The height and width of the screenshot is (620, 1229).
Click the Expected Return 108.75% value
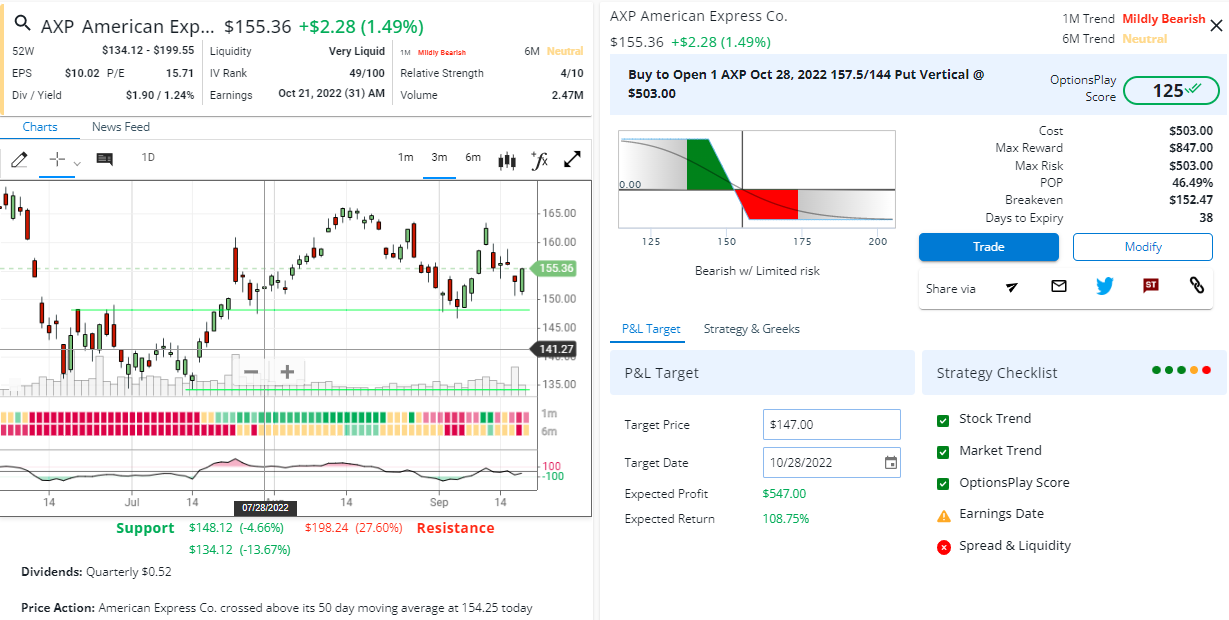[x=786, y=519]
